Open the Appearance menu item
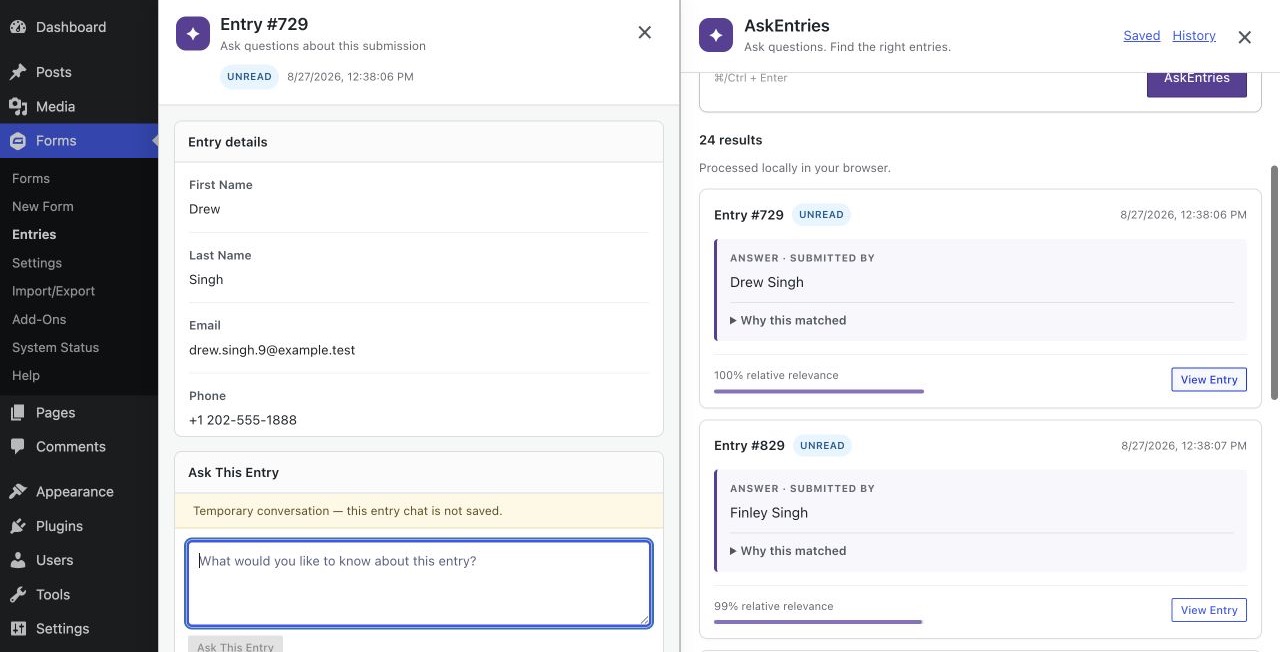The width and height of the screenshot is (1280, 652). (x=79, y=491)
